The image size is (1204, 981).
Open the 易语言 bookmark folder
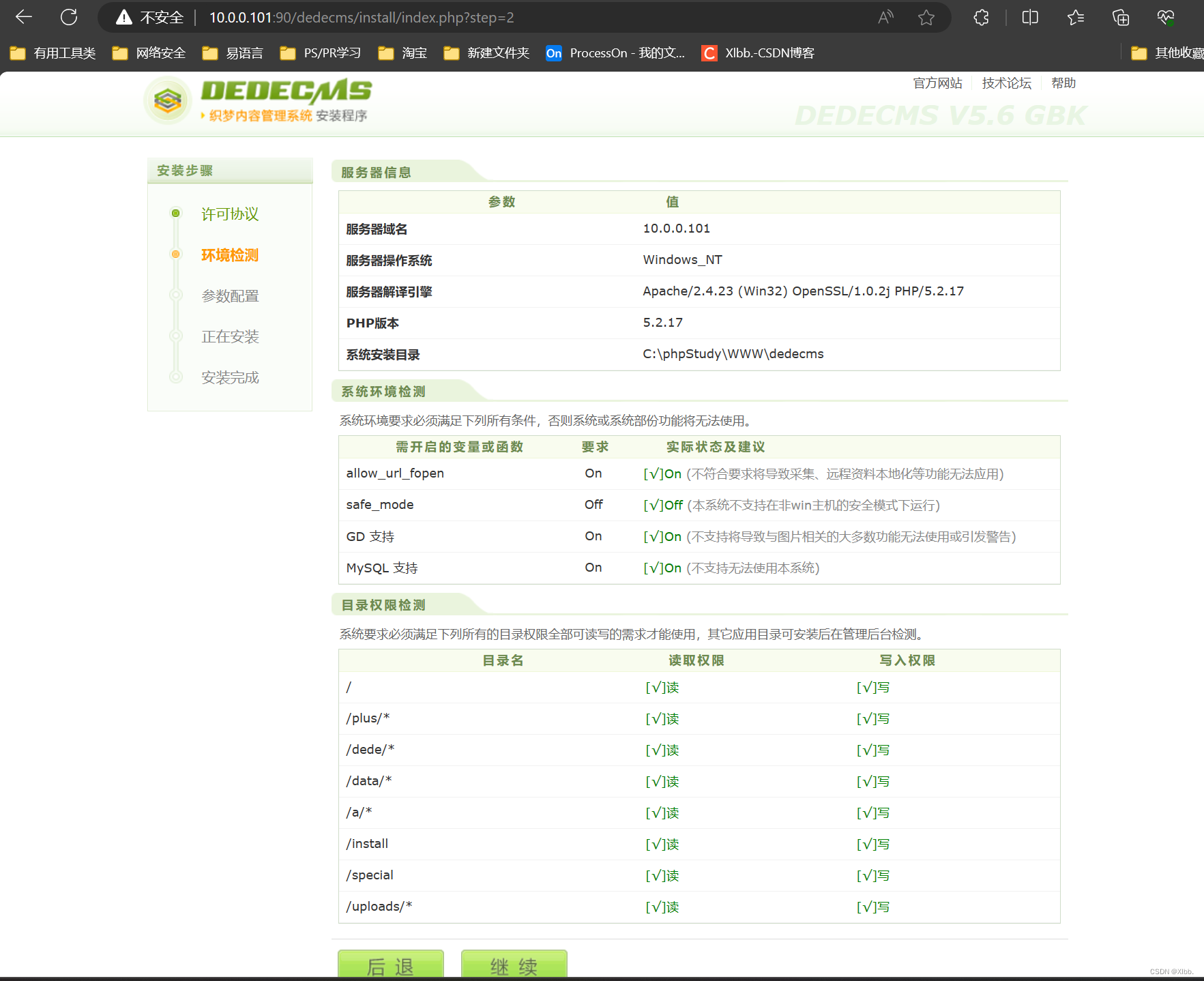tap(233, 53)
